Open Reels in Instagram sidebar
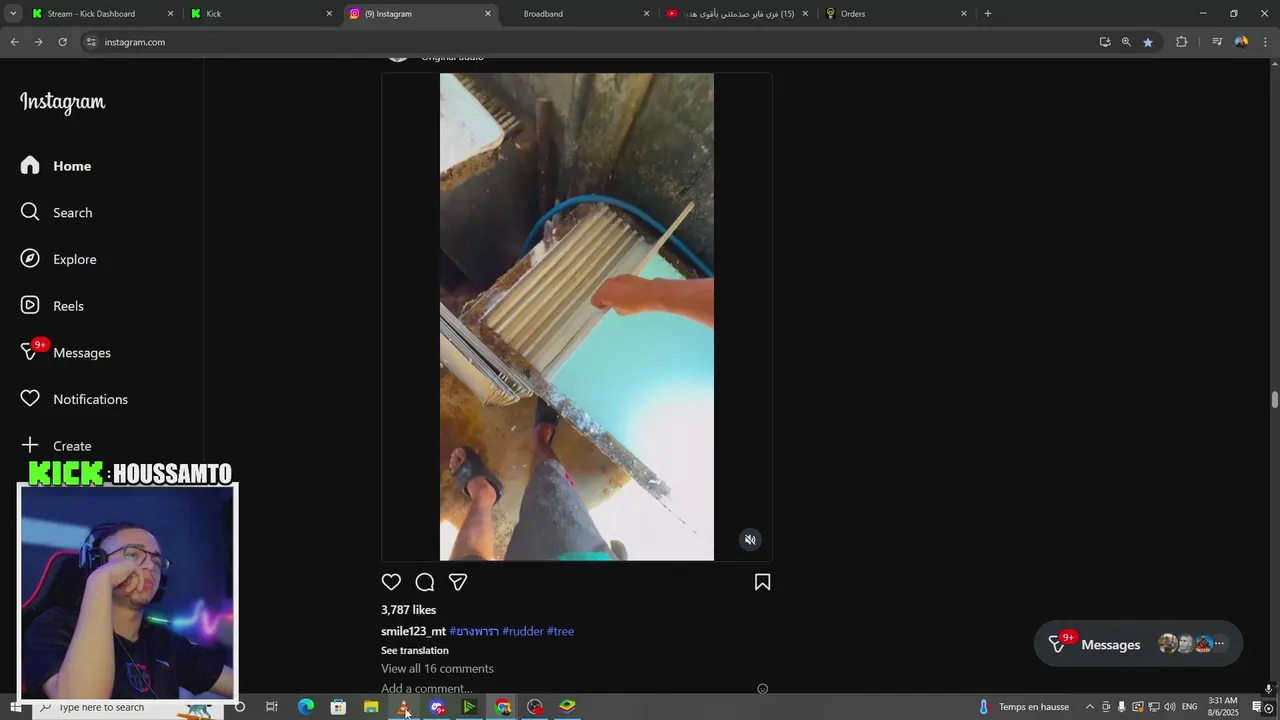Viewport: 1280px width, 720px height. pyautogui.click(x=52, y=306)
